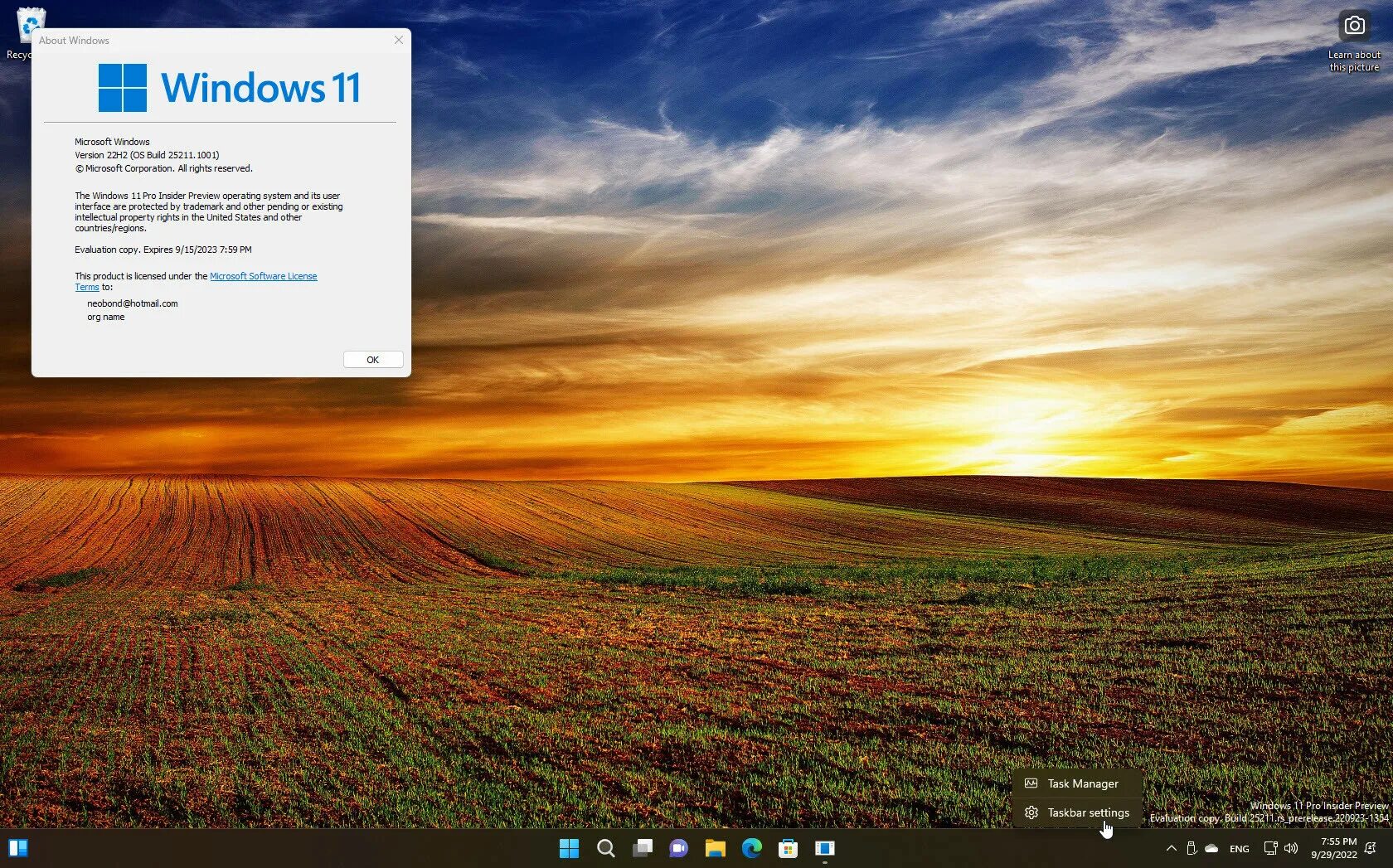Click the 'Evaluation copy. Expires 9/15/2023' line

(x=163, y=250)
